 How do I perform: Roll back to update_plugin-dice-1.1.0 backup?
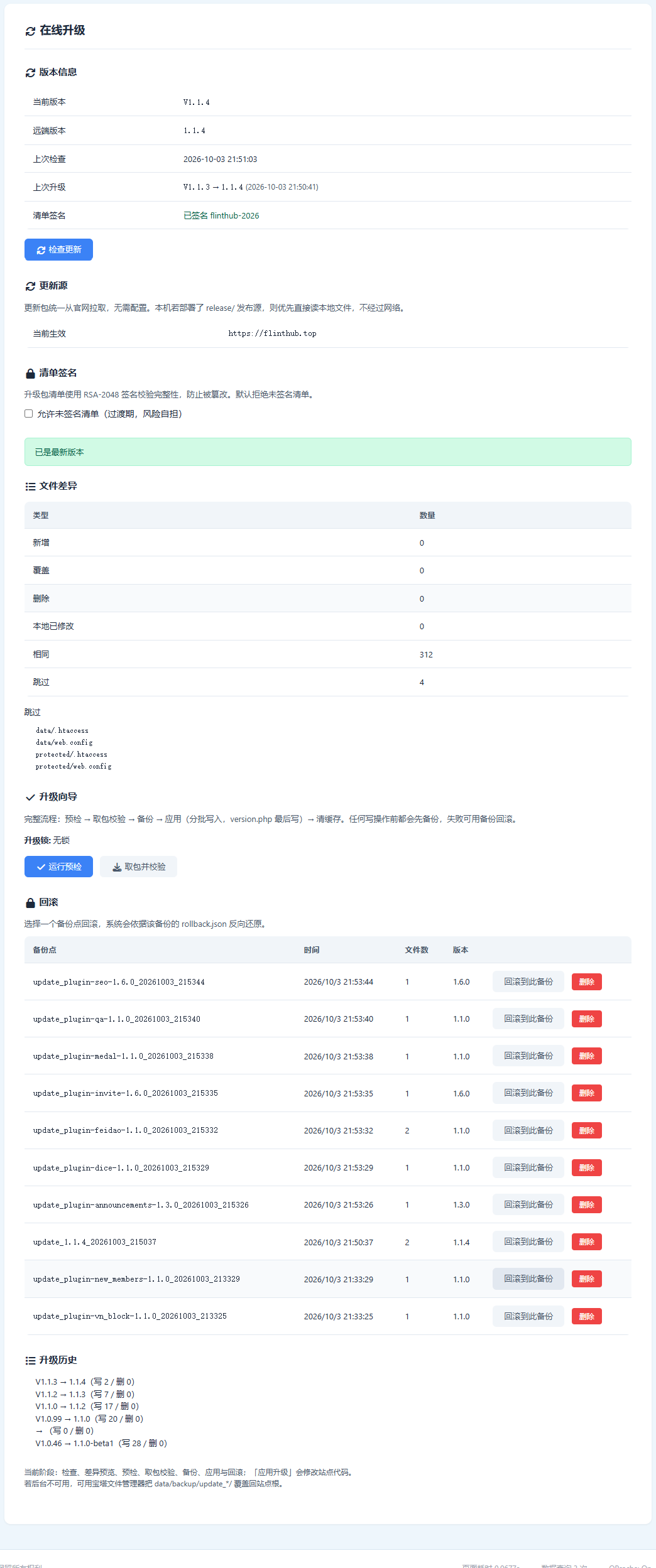click(x=528, y=1167)
